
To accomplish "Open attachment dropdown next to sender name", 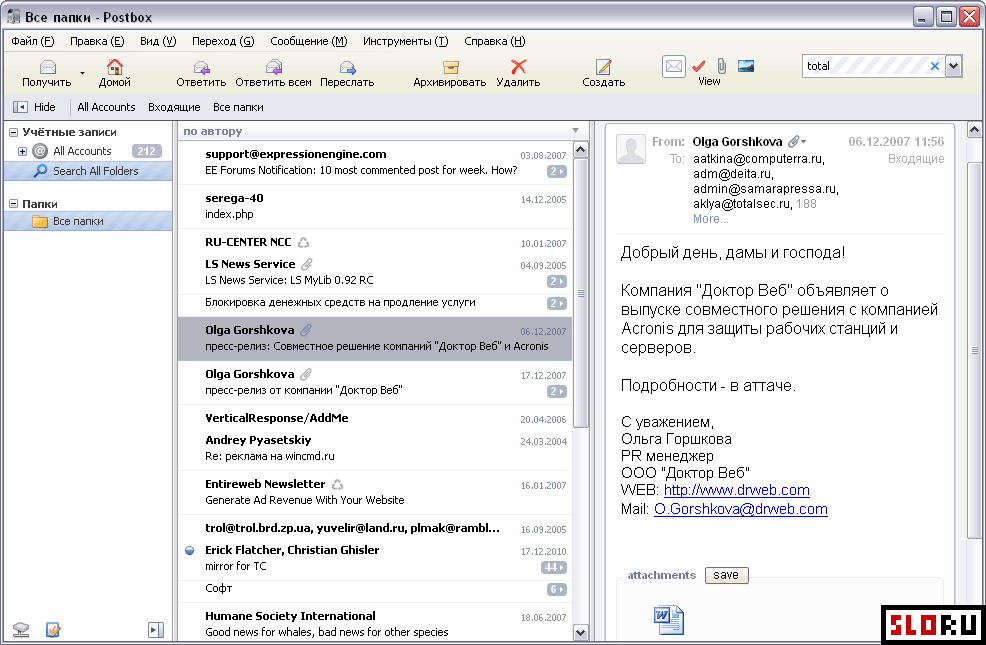I will pyautogui.click(x=798, y=141).
